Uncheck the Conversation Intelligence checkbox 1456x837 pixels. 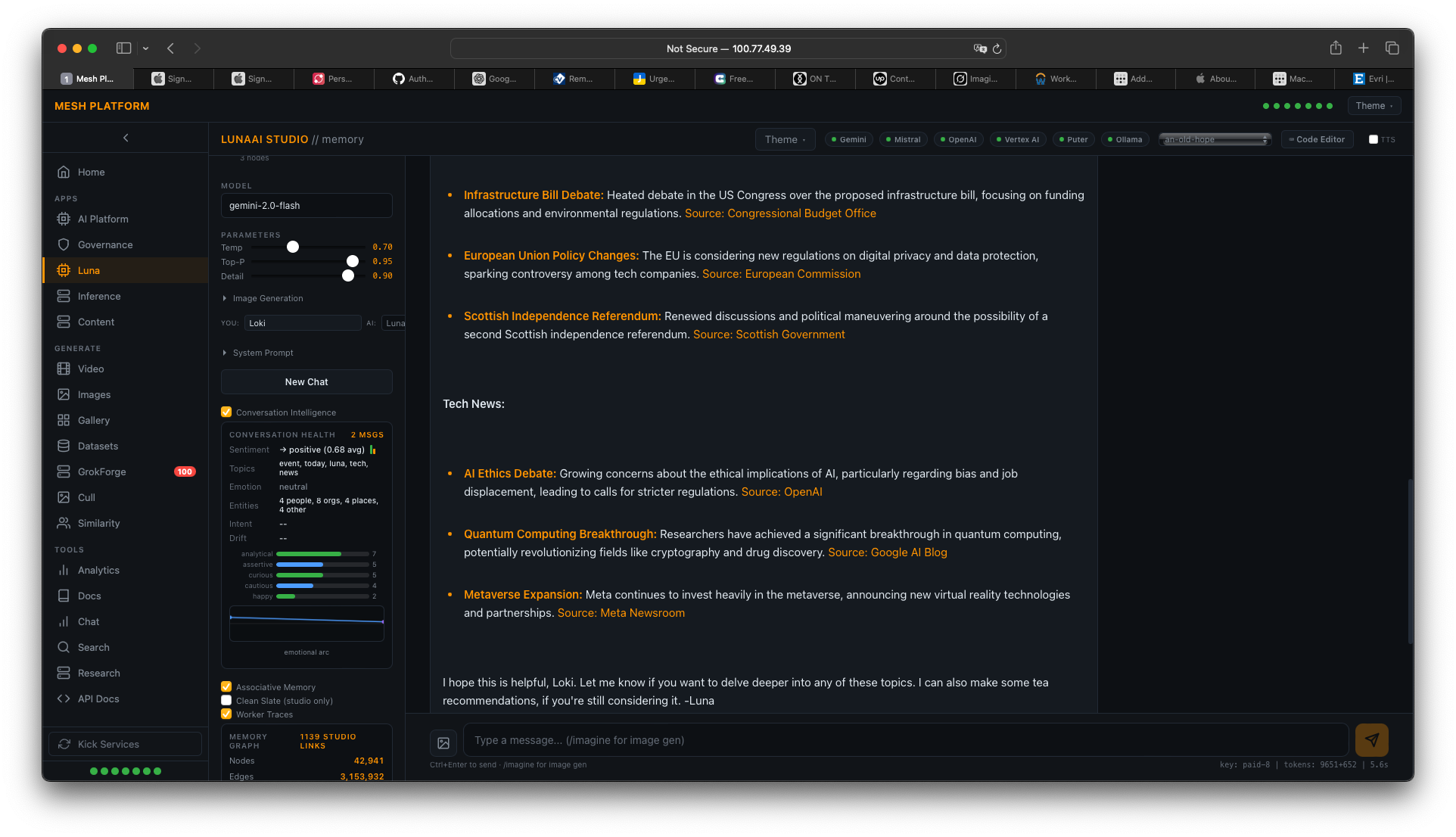coord(226,412)
